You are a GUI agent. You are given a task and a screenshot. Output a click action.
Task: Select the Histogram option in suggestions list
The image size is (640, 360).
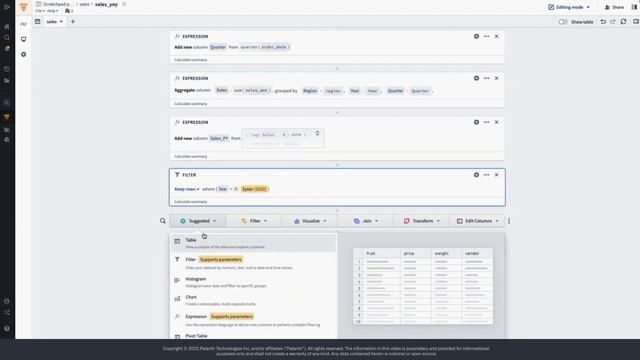pos(253,282)
